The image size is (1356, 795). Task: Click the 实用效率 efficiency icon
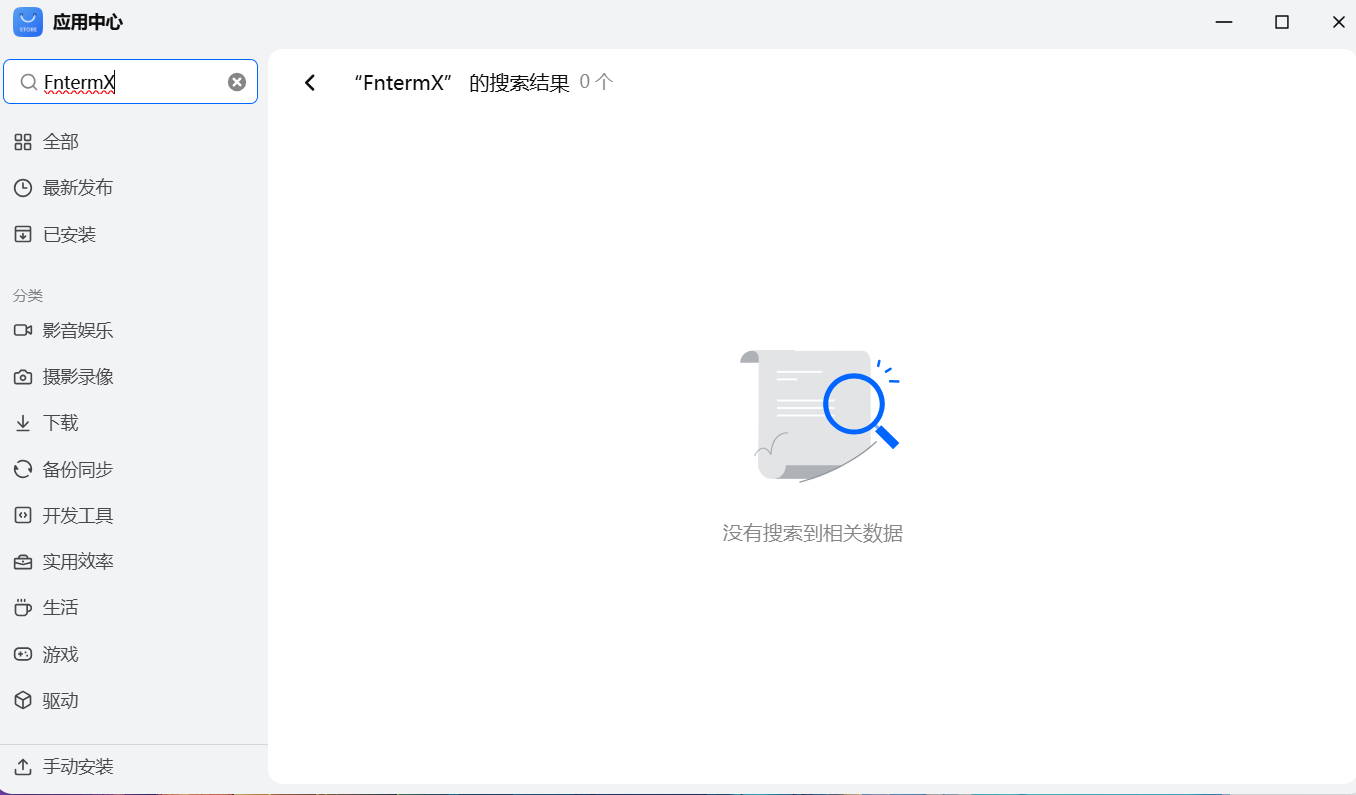(x=23, y=561)
